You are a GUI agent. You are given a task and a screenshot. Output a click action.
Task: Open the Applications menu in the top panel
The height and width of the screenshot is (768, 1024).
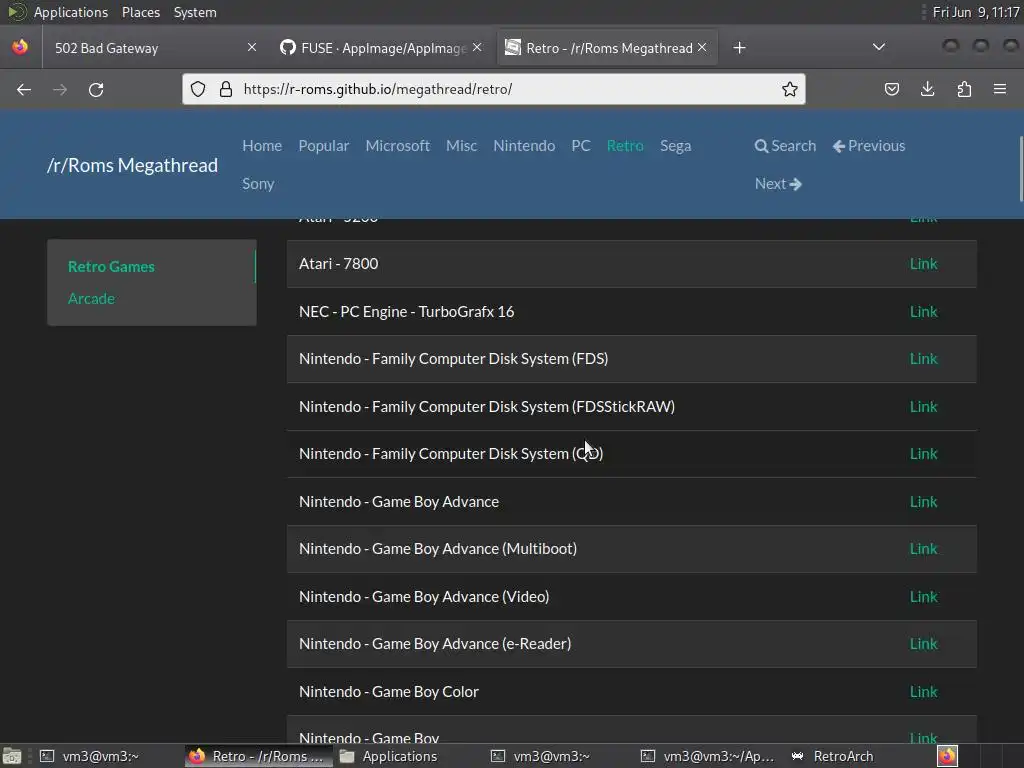[x=71, y=12]
